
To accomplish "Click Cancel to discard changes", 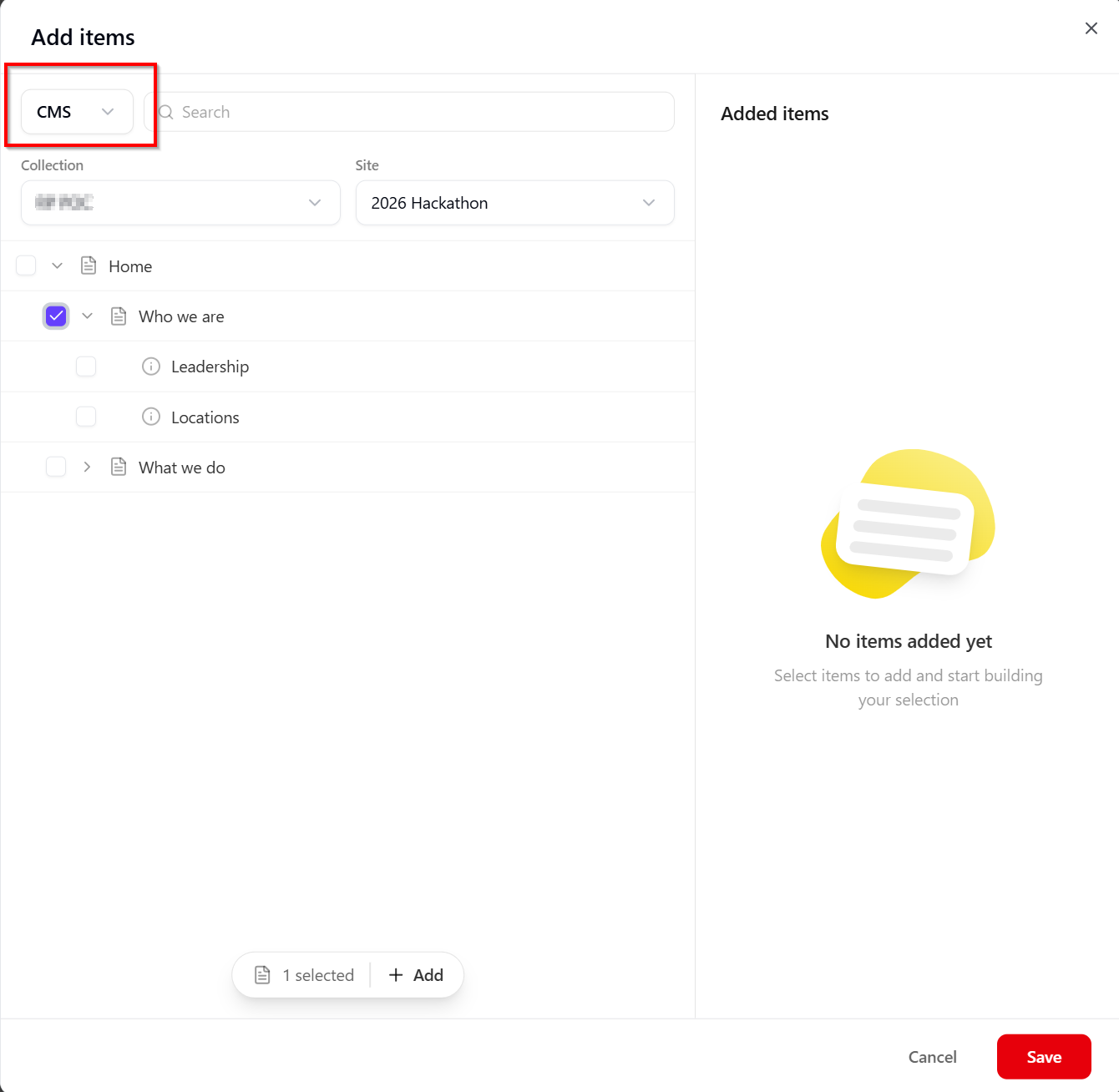I will (x=932, y=1057).
